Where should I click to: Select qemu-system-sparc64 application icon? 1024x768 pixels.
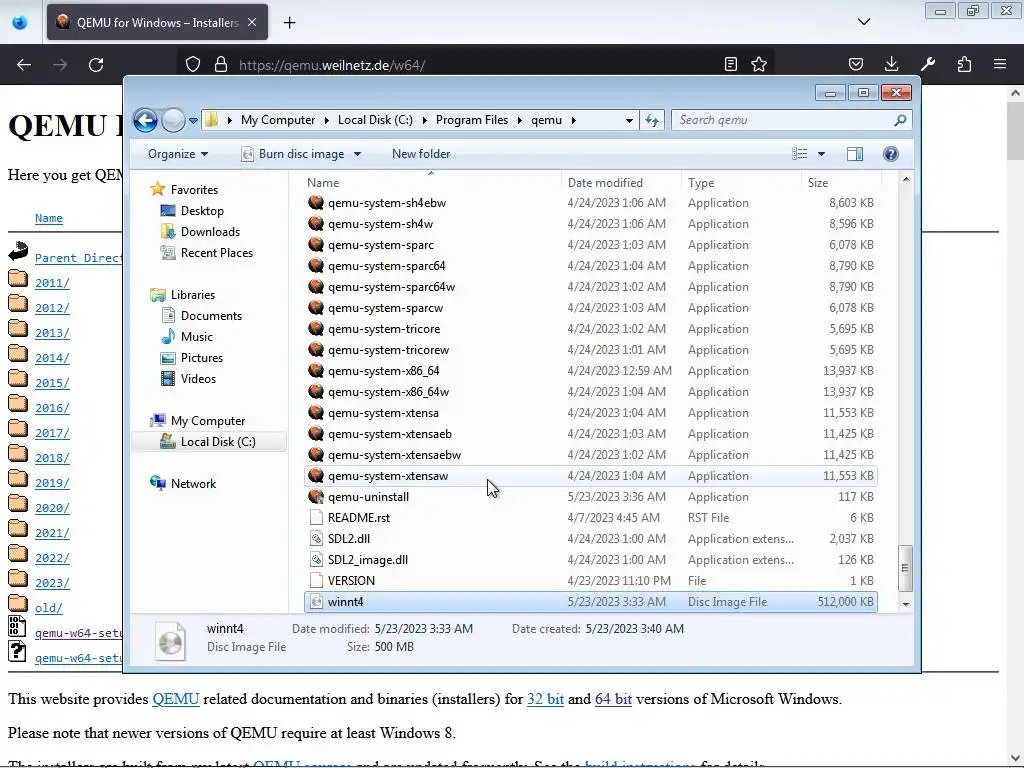click(316, 266)
